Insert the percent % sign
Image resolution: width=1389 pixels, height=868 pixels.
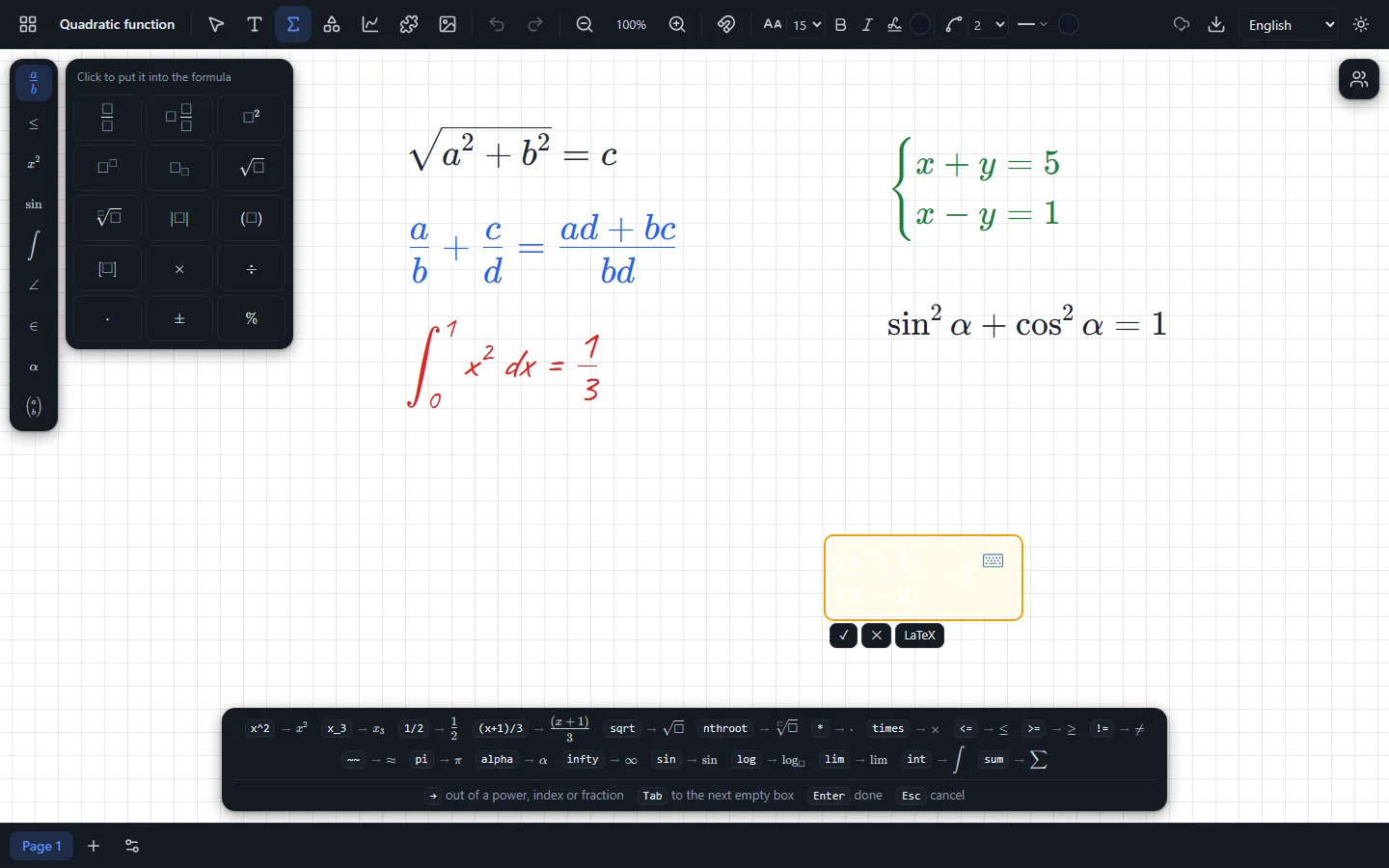click(252, 319)
